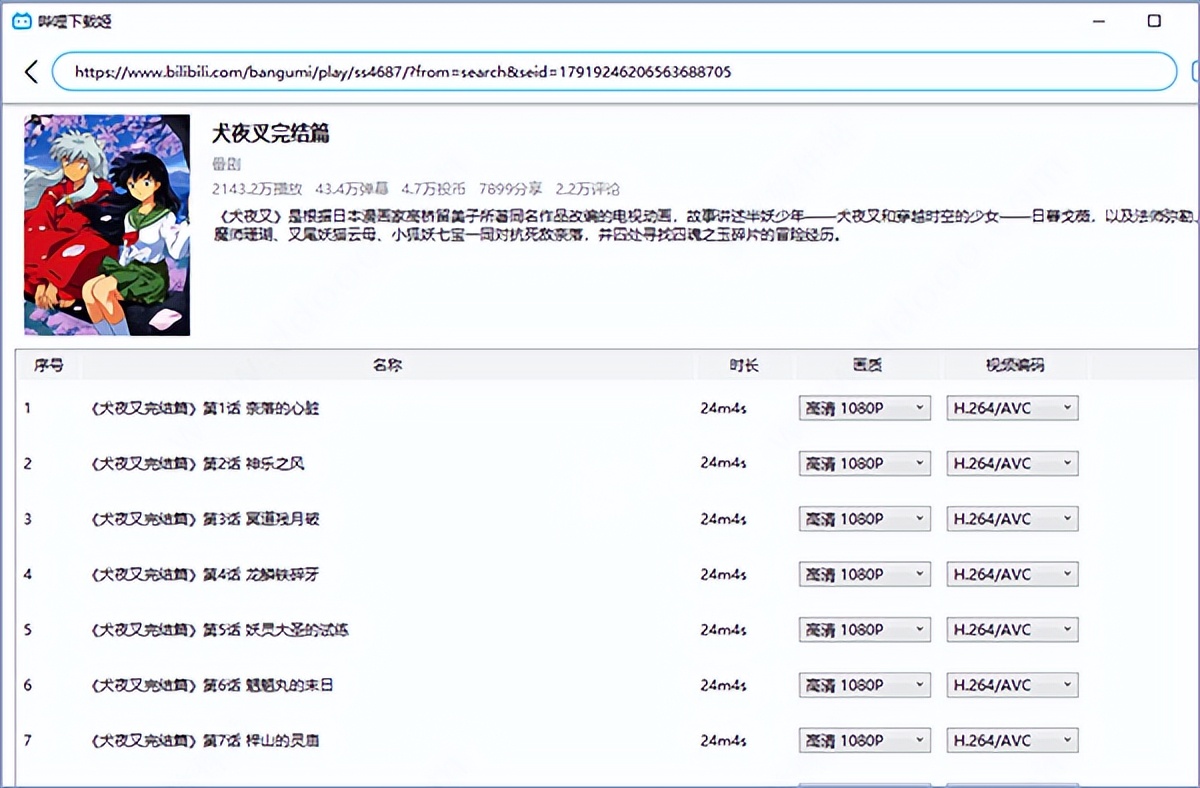Click the 时长 column header

click(744, 366)
